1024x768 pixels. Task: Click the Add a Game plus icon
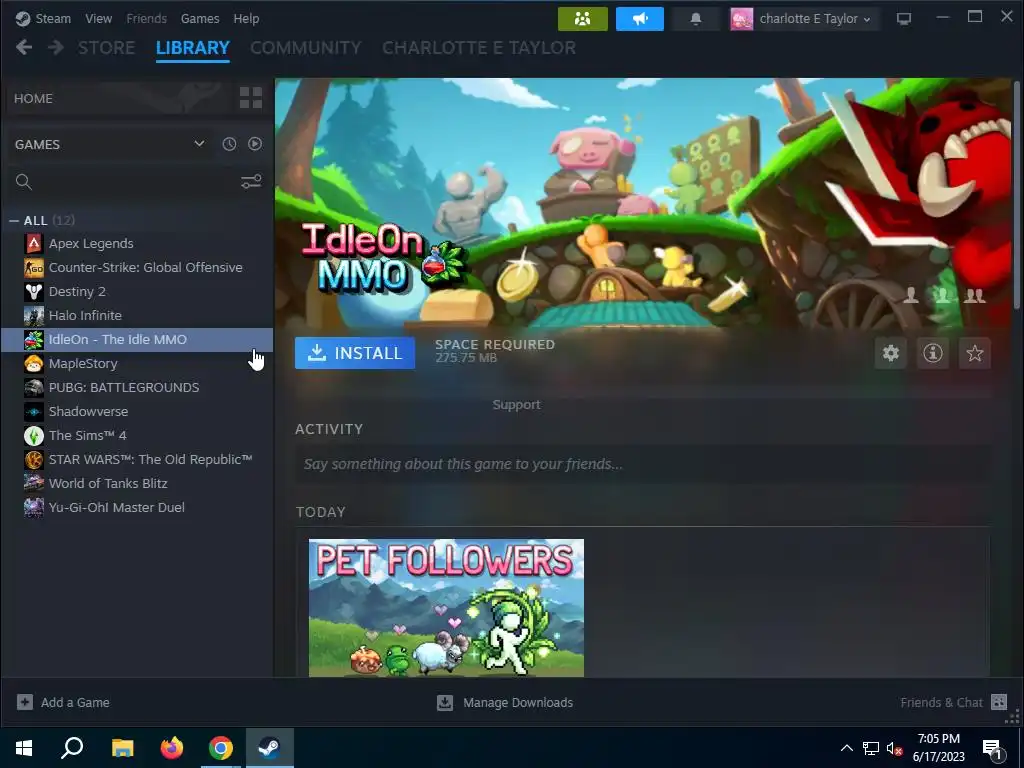25,703
